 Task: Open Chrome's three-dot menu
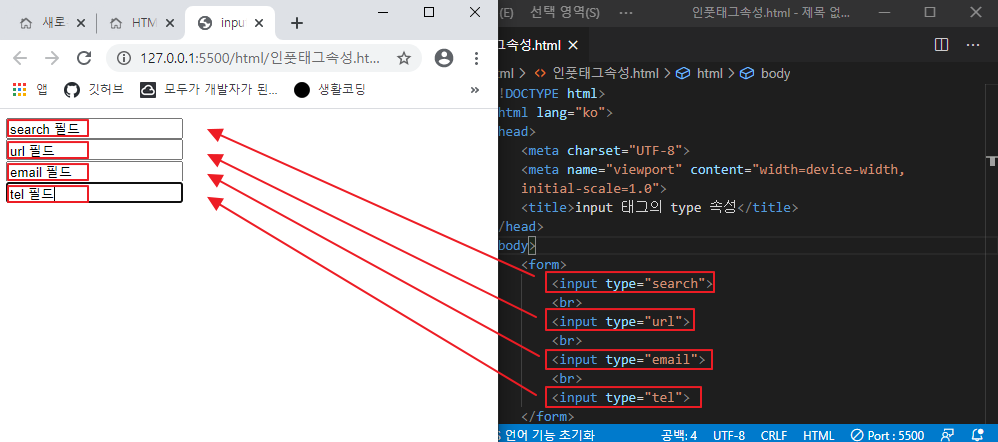[477, 59]
